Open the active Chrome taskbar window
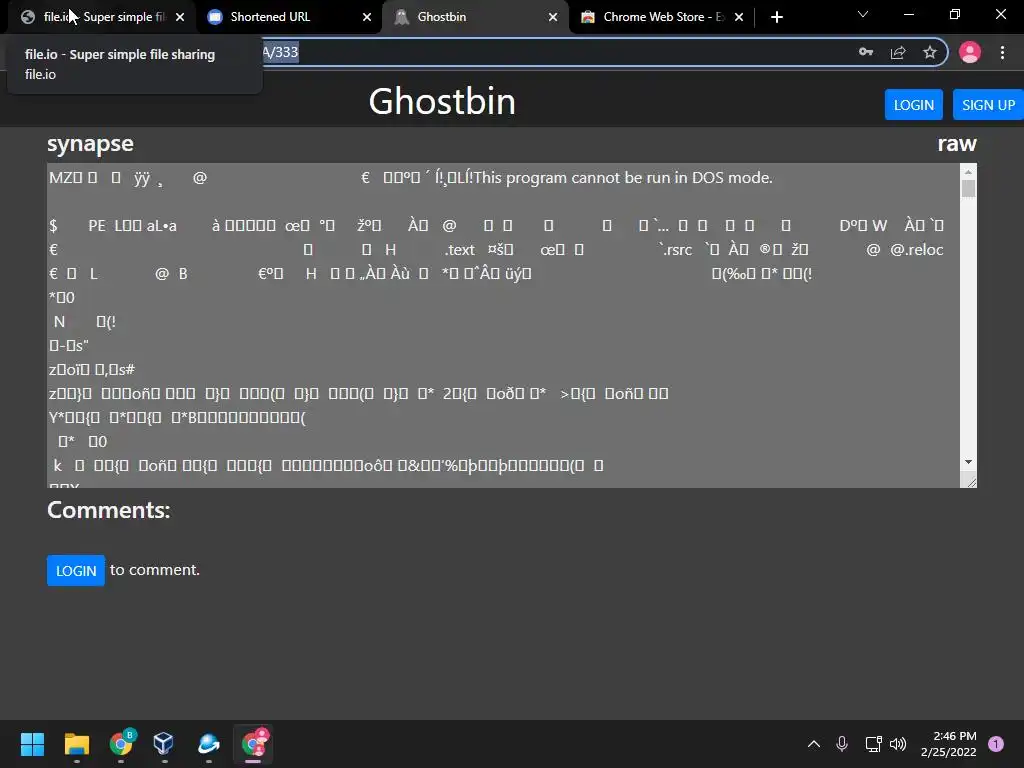The height and width of the screenshot is (768, 1024). tap(253, 744)
